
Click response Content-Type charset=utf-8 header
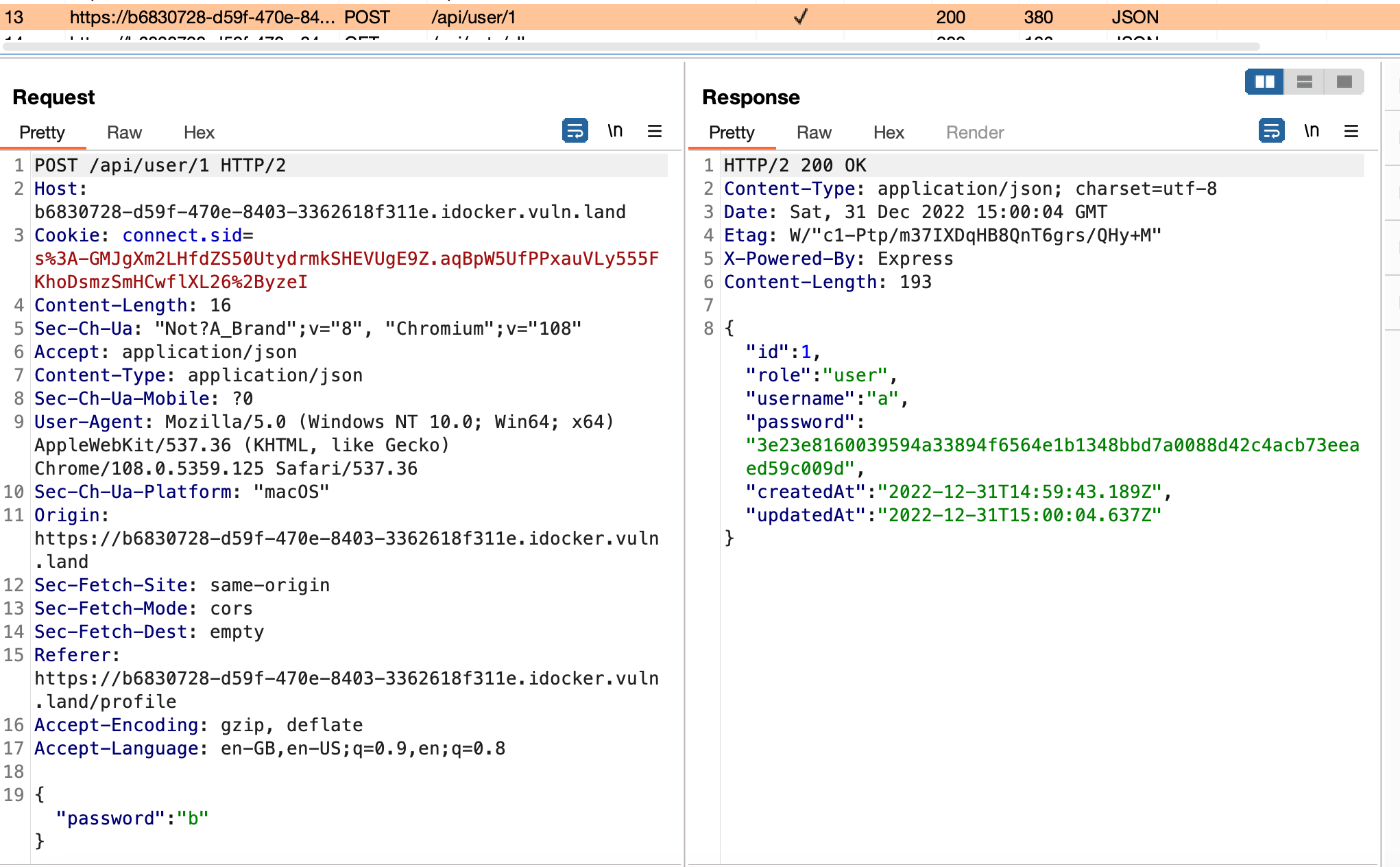[x=970, y=189]
